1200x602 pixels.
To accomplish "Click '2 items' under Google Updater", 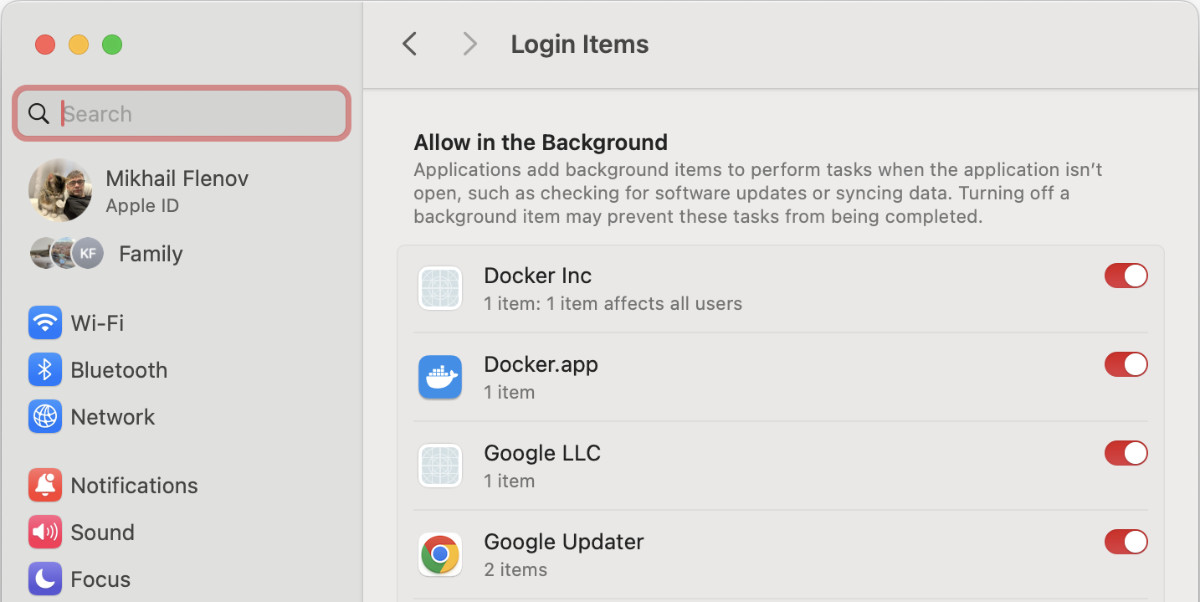I will coord(516,570).
